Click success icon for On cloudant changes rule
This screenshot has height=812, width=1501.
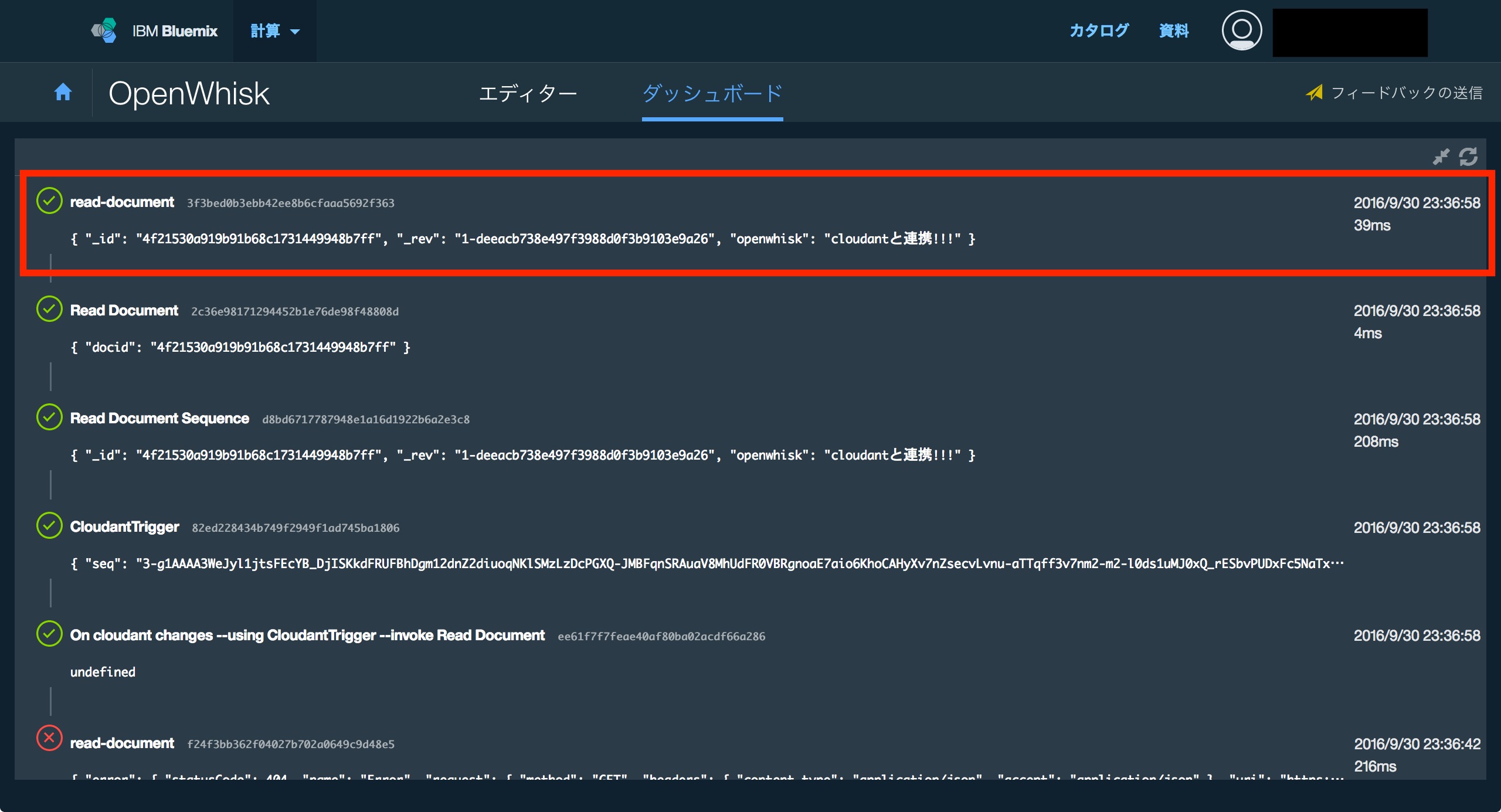49,634
